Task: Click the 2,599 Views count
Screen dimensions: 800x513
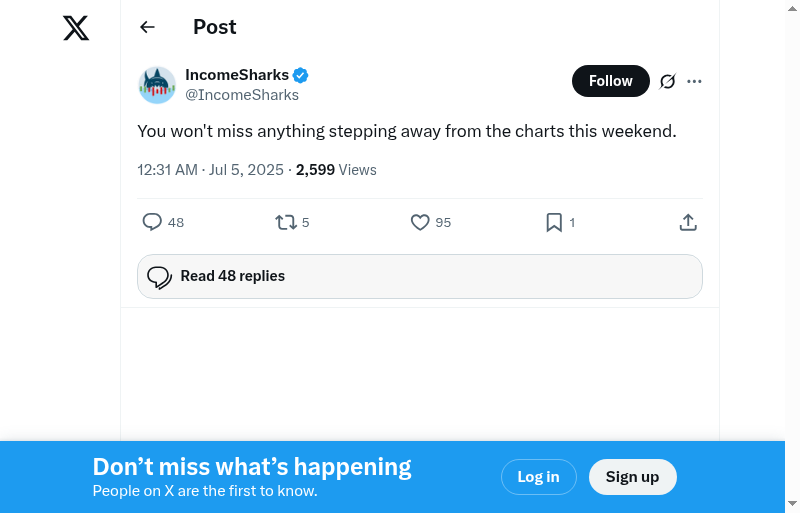Action: [336, 170]
